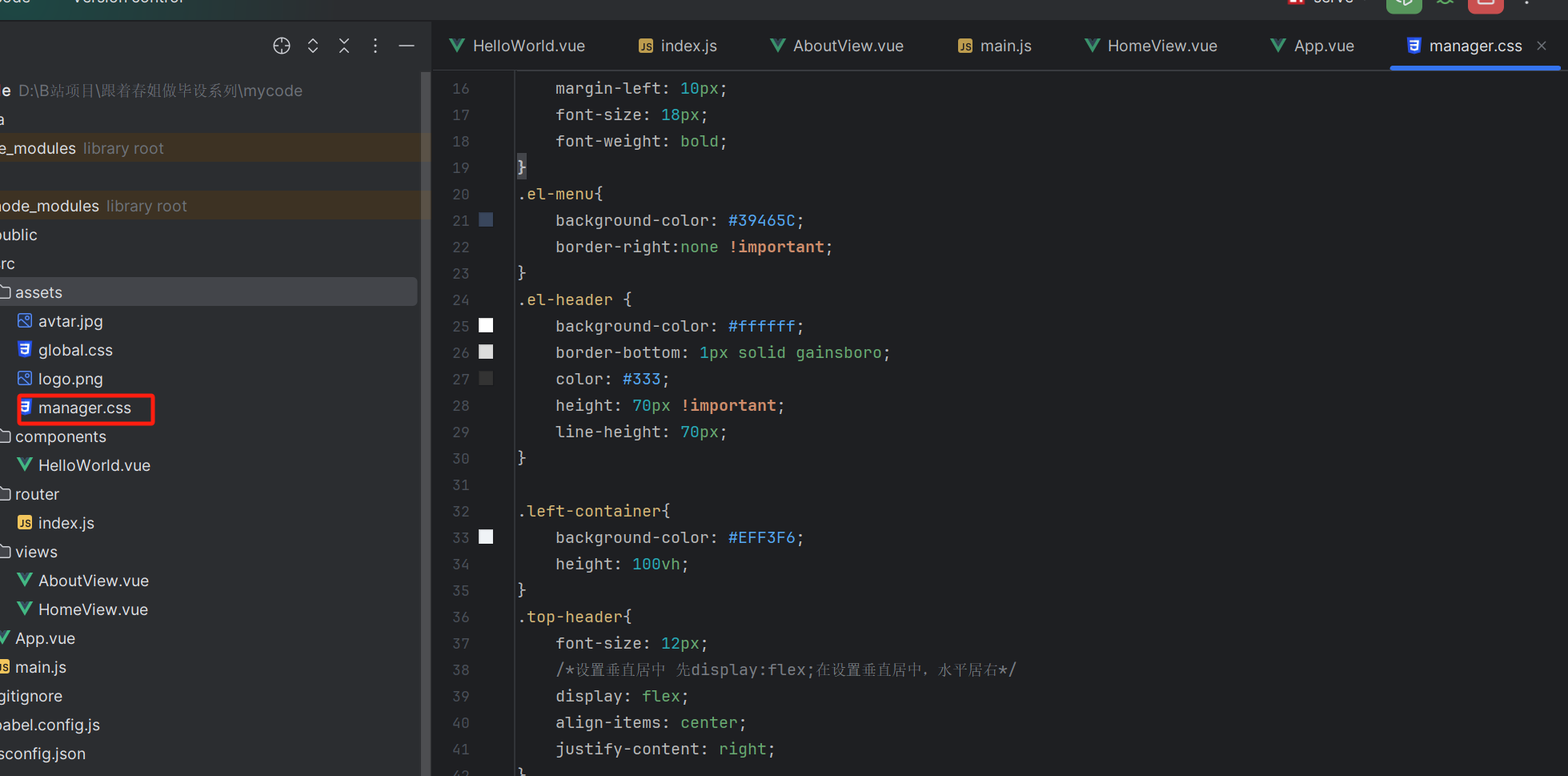Open AboutView.vue in project tree
The image size is (1568, 776).
pos(94,581)
